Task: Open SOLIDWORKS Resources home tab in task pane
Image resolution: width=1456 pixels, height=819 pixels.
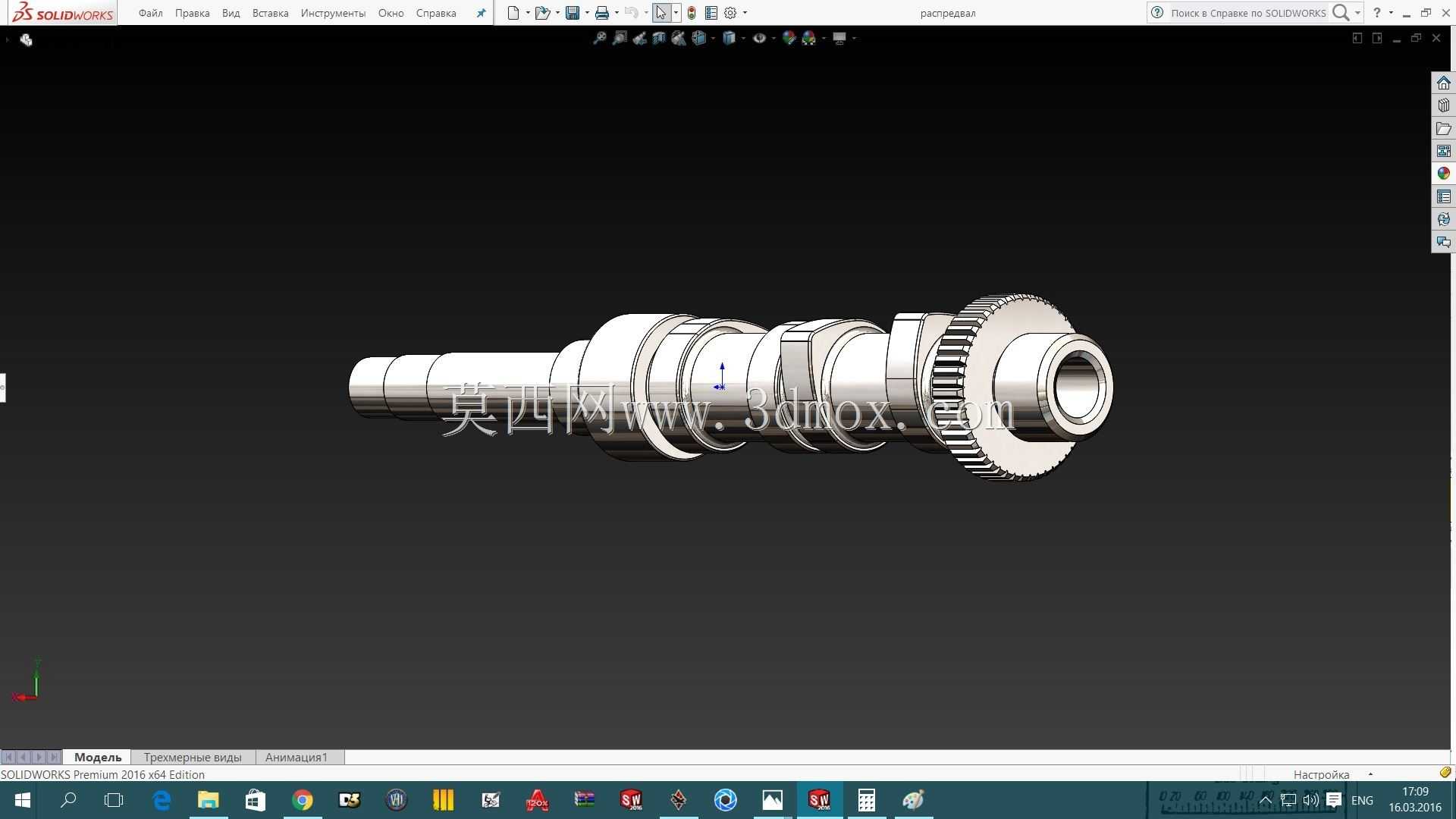Action: coord(1443,83)
